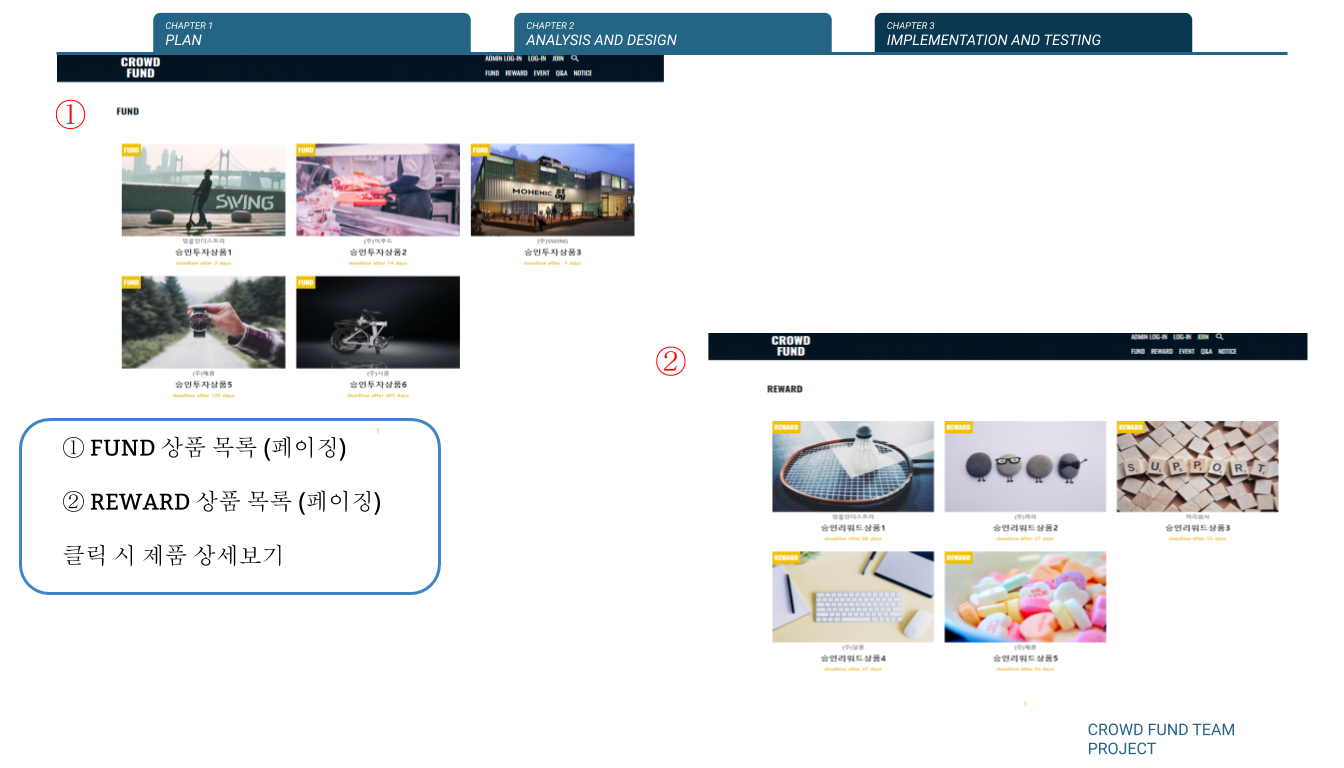Click search magnifier icon on FUND page header
Image resolution: width=1344 pixels, height=768 pixels.
pos(575,58)
